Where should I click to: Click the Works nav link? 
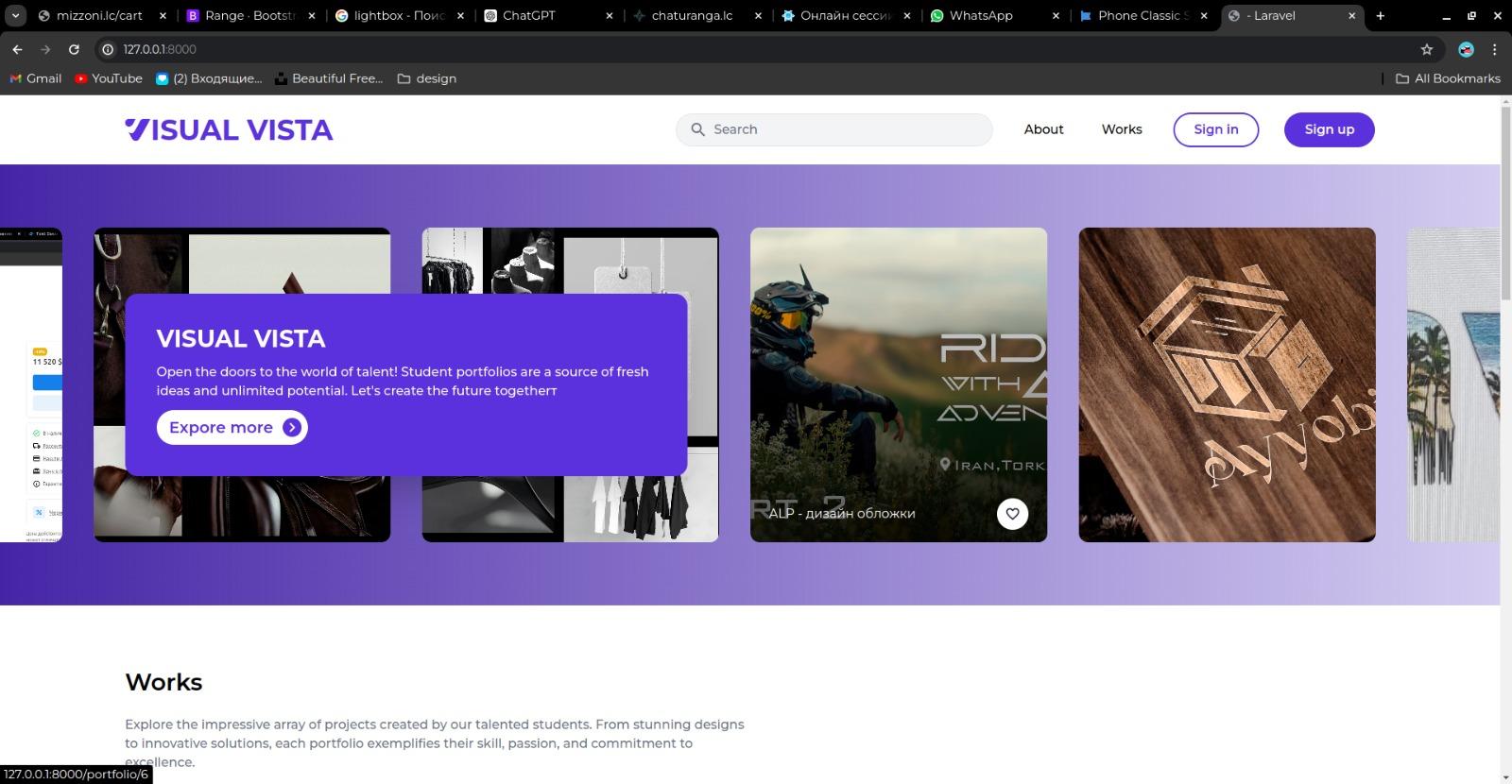1122,129
